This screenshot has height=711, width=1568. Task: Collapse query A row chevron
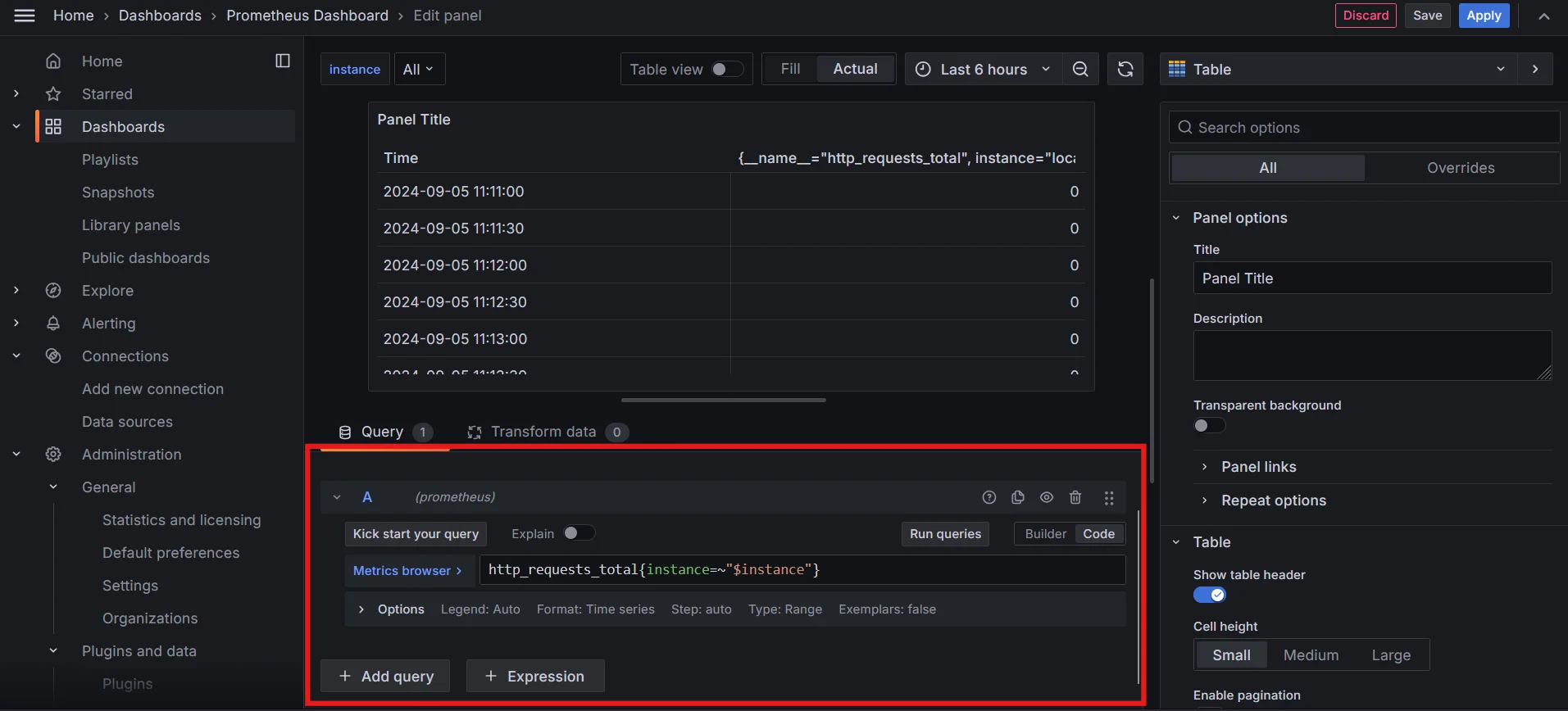tap(336, 497)
